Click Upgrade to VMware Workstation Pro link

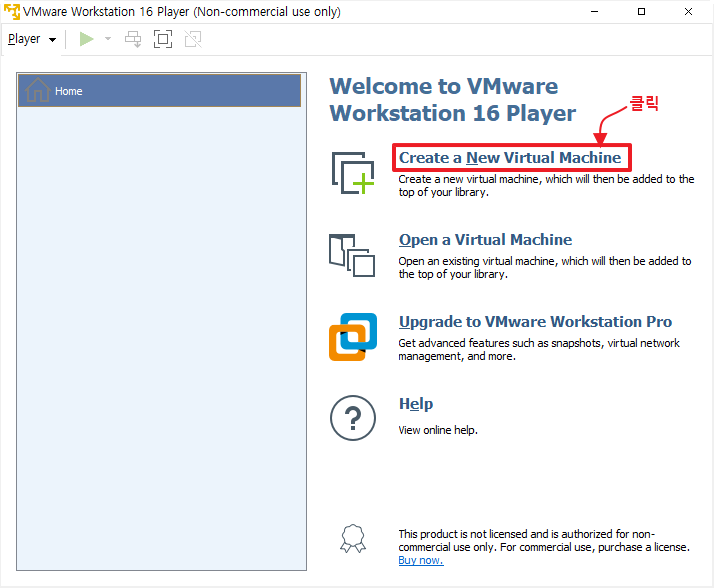pos(535,322)
